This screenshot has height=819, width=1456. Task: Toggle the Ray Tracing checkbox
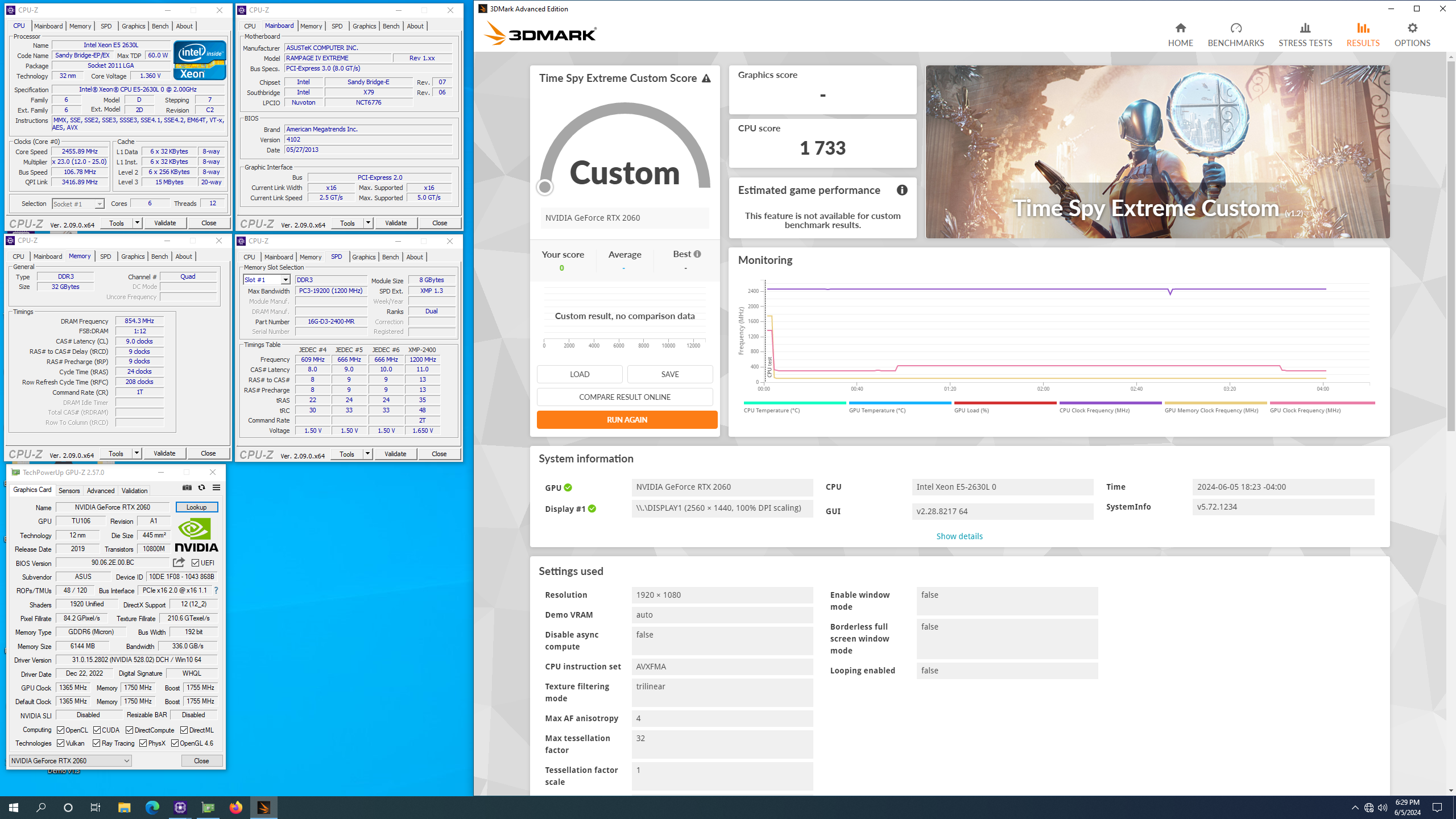tap(96, 743)
